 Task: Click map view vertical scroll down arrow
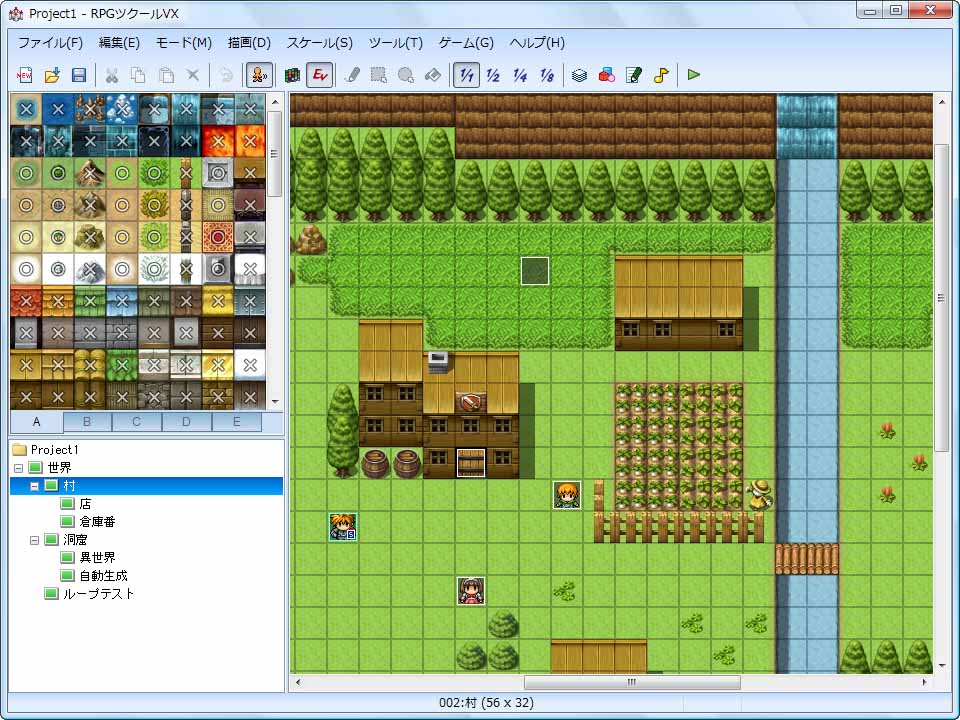click(x=941, y=666)
